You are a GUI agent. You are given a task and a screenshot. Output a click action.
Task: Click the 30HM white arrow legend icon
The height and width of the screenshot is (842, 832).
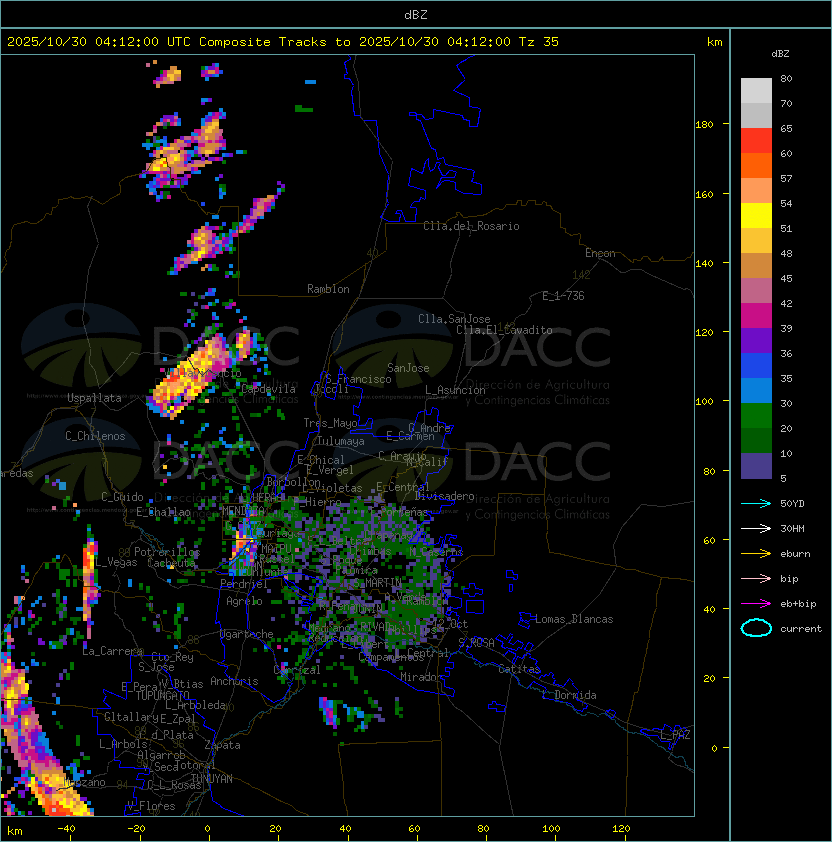click(x=756, y=528)
